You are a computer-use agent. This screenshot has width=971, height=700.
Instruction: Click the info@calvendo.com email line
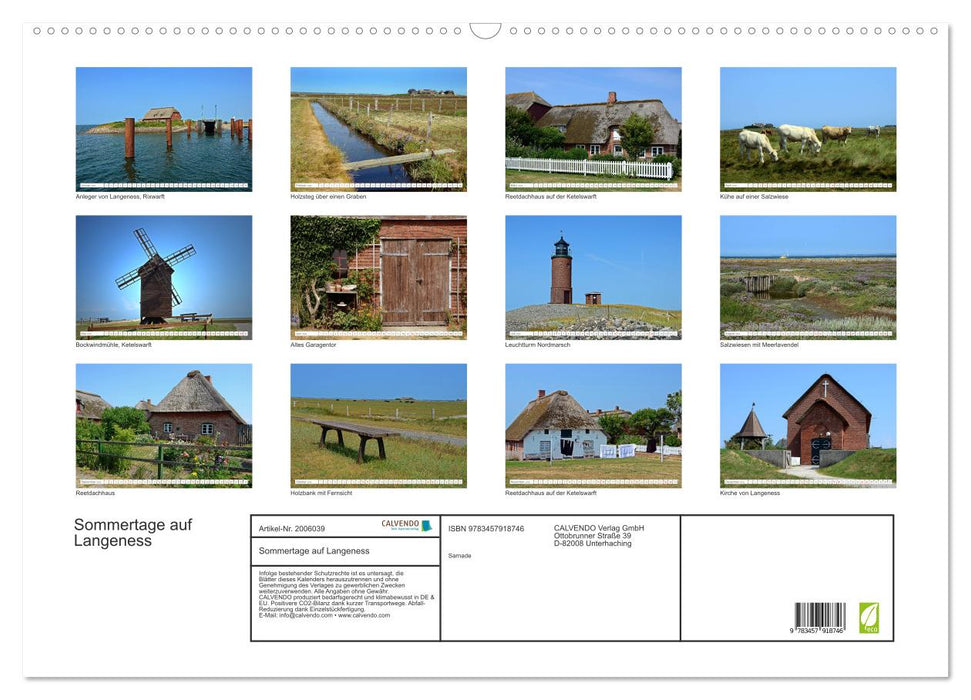(324, 615)
